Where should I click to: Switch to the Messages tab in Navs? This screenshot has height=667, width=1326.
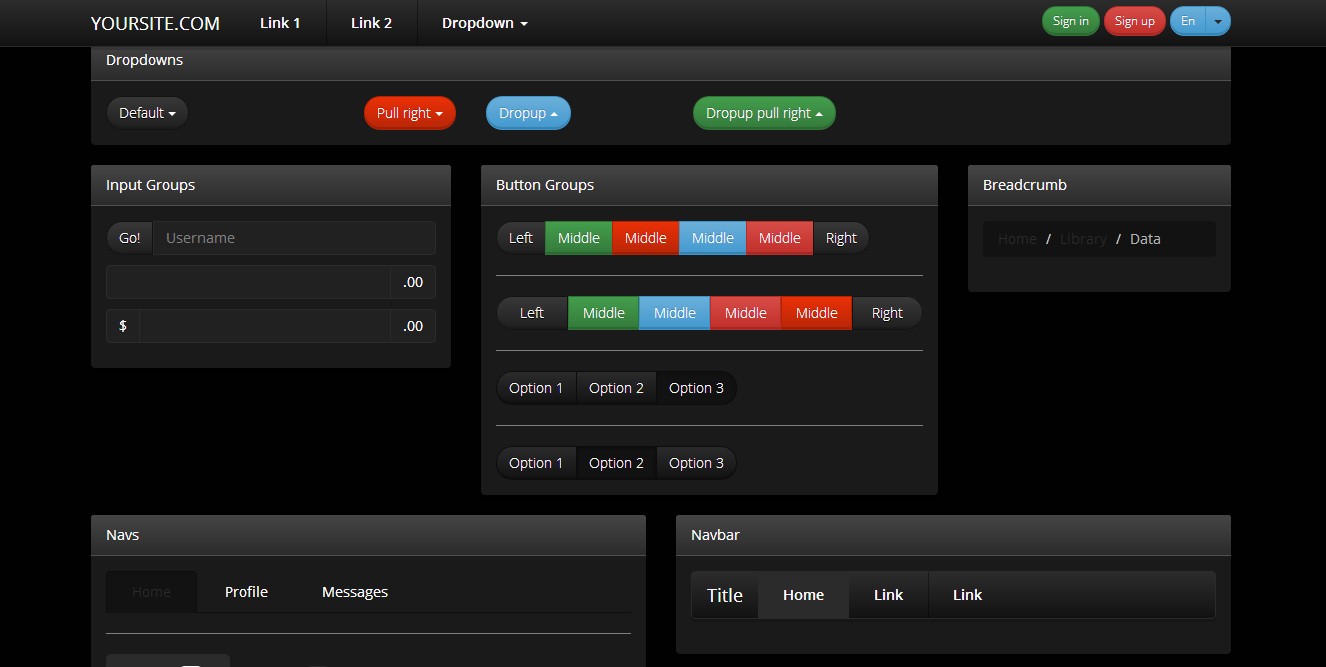354,591
